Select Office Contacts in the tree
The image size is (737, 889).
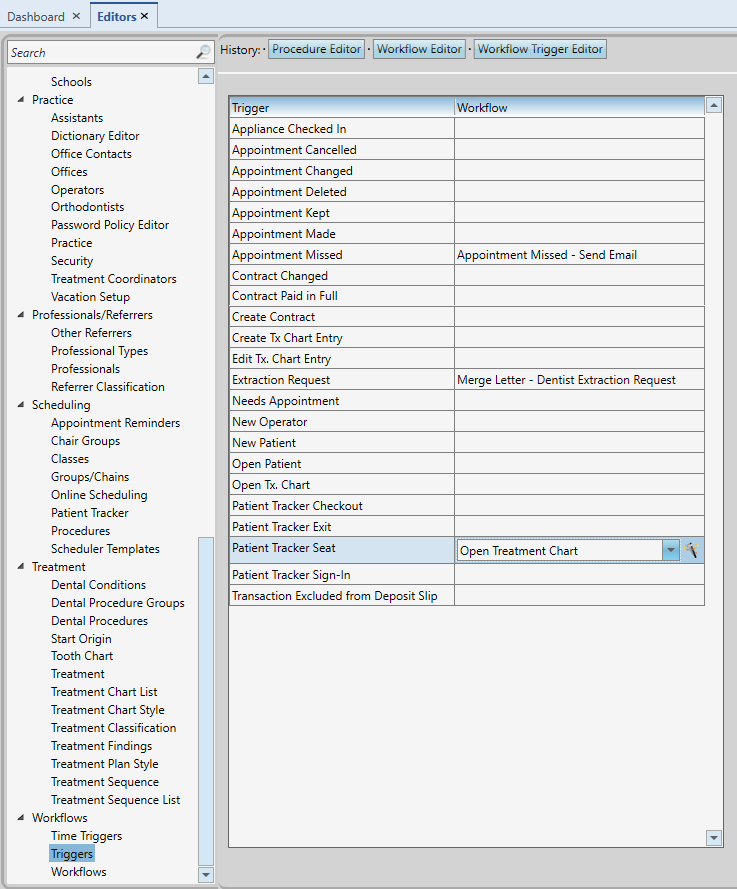(x=91, y=154)
